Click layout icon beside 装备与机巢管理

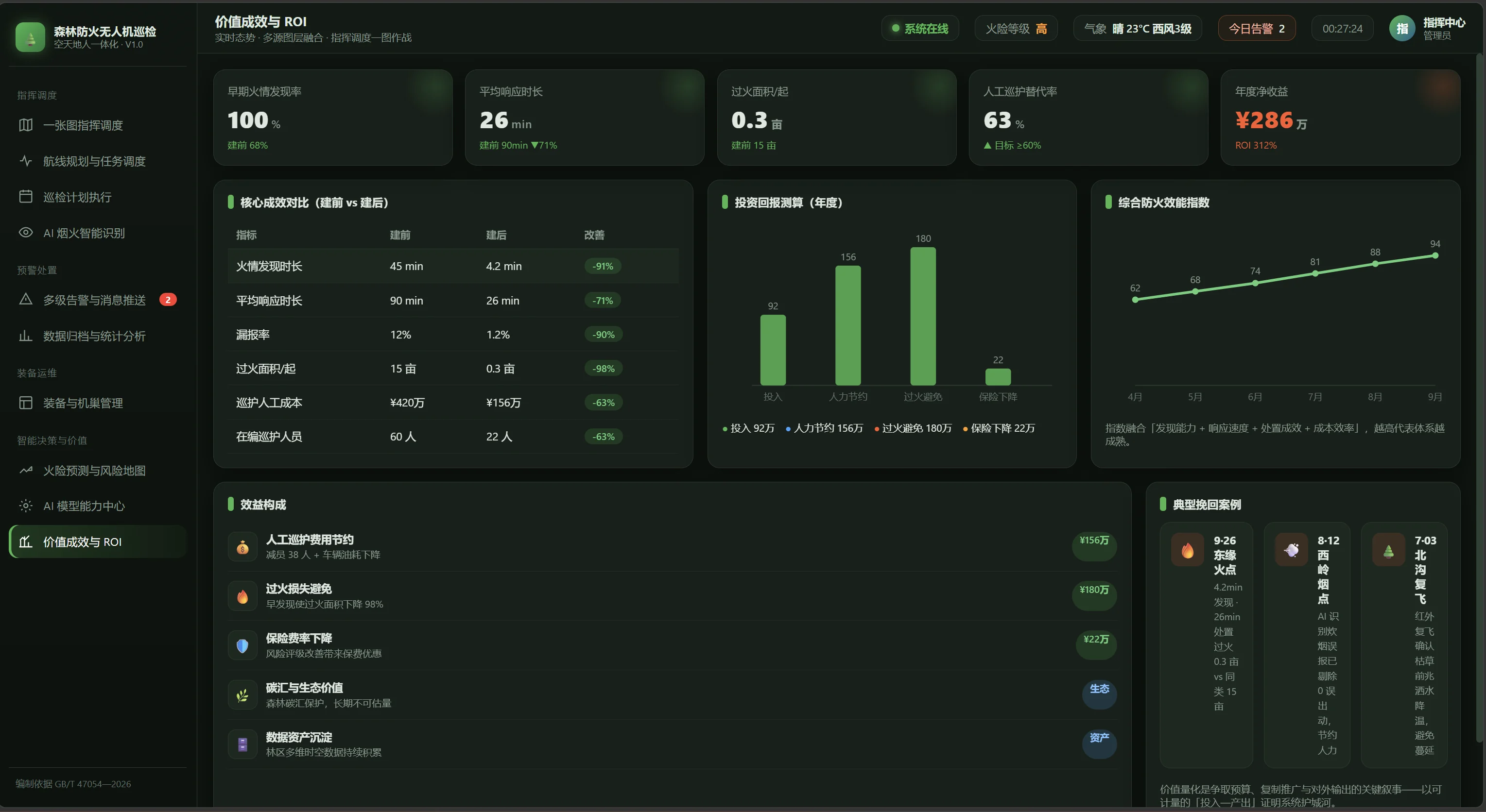pyautogui.click(x=25, y=403)
